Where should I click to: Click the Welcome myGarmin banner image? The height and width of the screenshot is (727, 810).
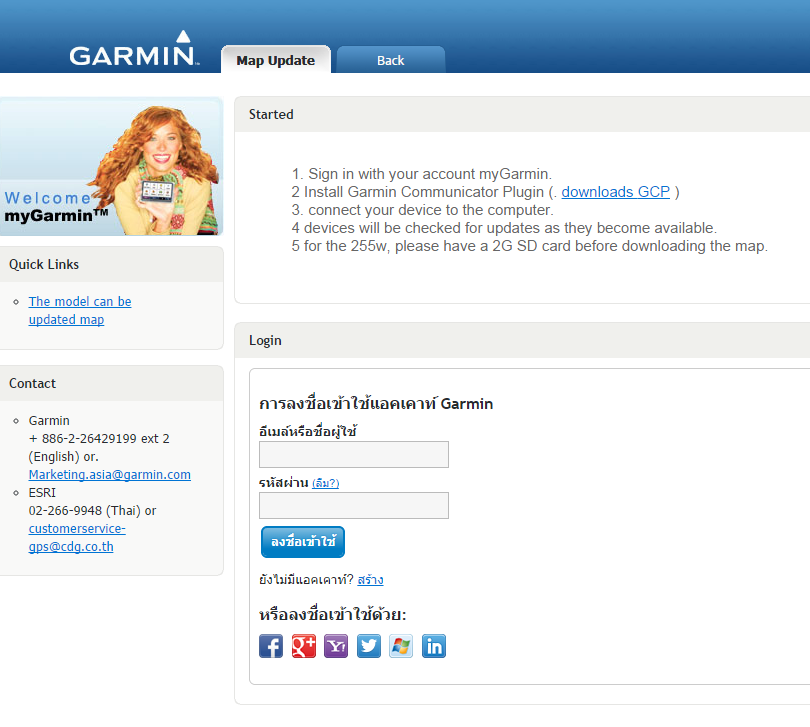(x=111, y=166)
